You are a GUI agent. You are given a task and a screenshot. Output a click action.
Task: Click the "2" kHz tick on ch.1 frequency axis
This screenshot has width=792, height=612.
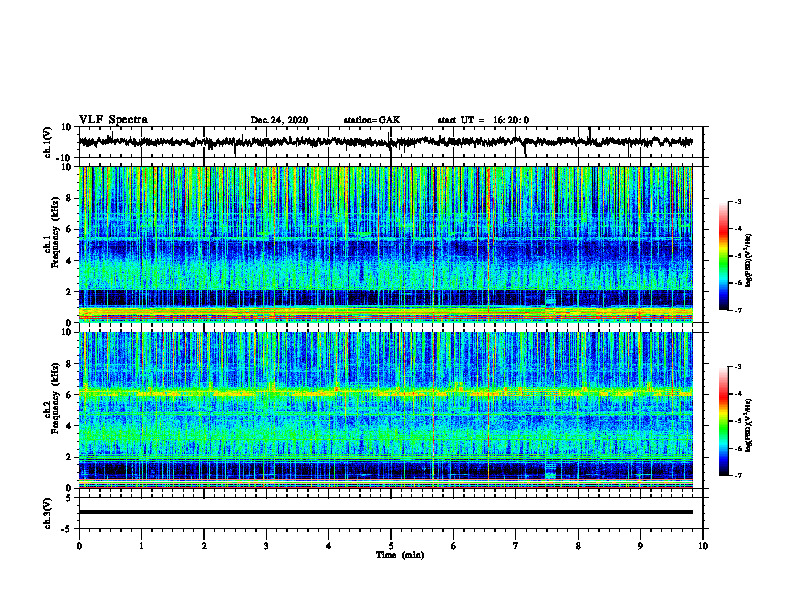[69, 291]
